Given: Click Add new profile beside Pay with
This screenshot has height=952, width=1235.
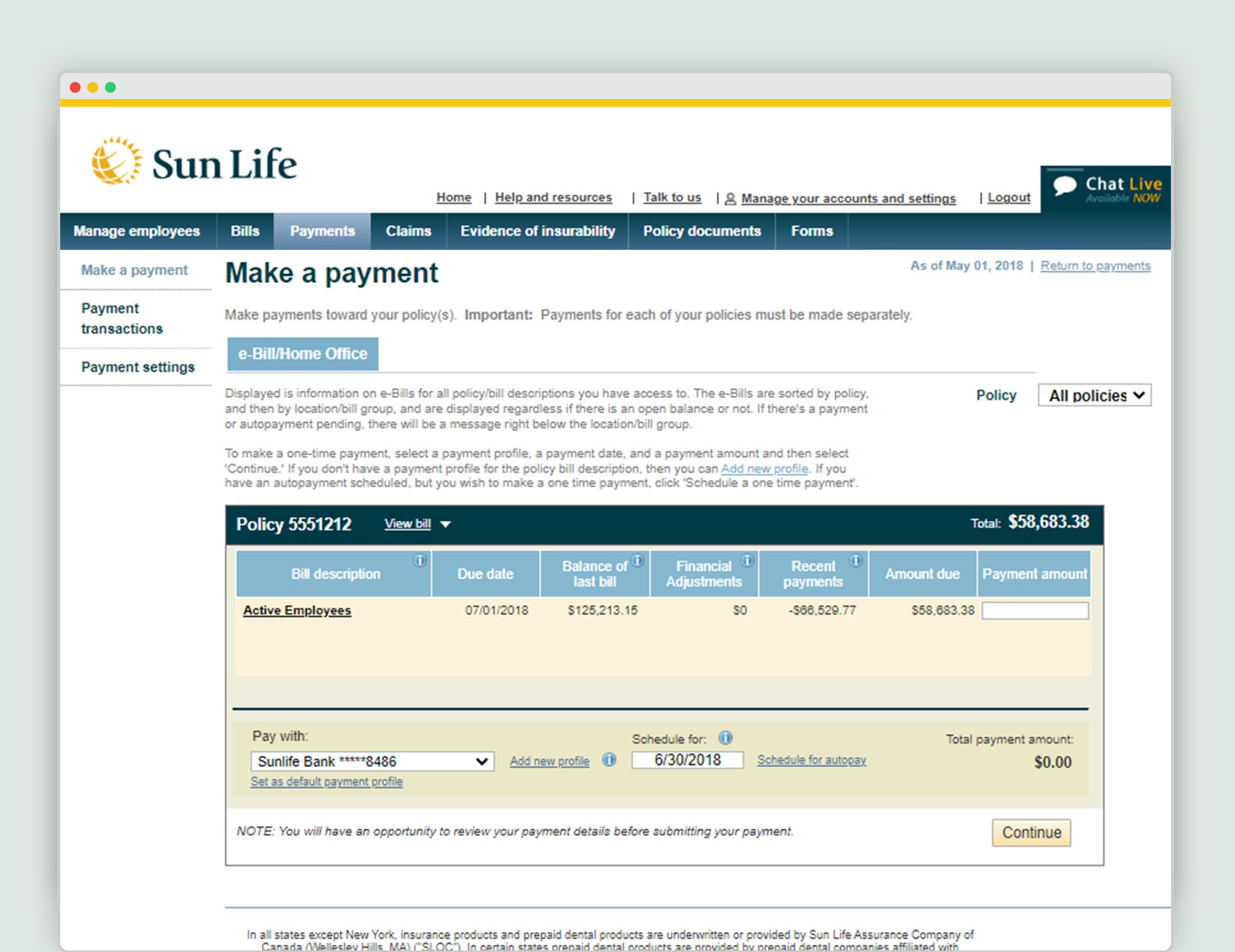Looking at the screenshot, I should pos(549,761).
